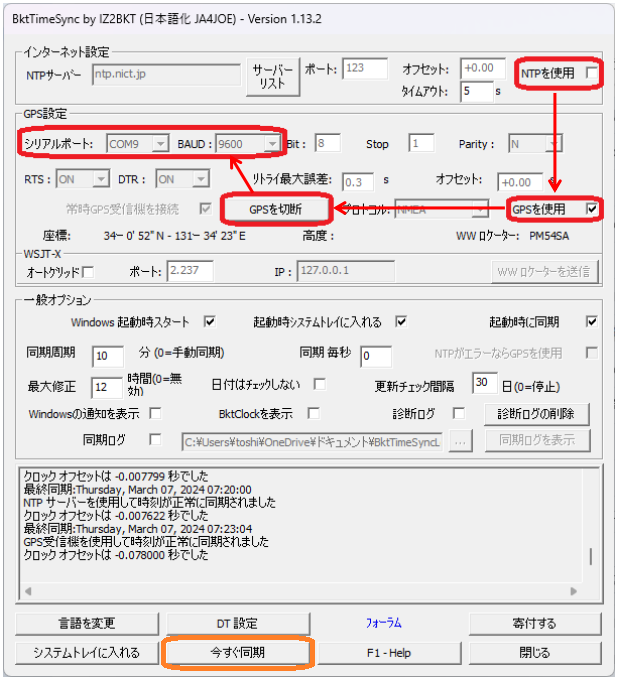The height and width of the screenshot is (680, 617).
Task: Toggle 常時GPS受信機を接続 checkbox
Action: pyautogui.click(x=206, y=209)
